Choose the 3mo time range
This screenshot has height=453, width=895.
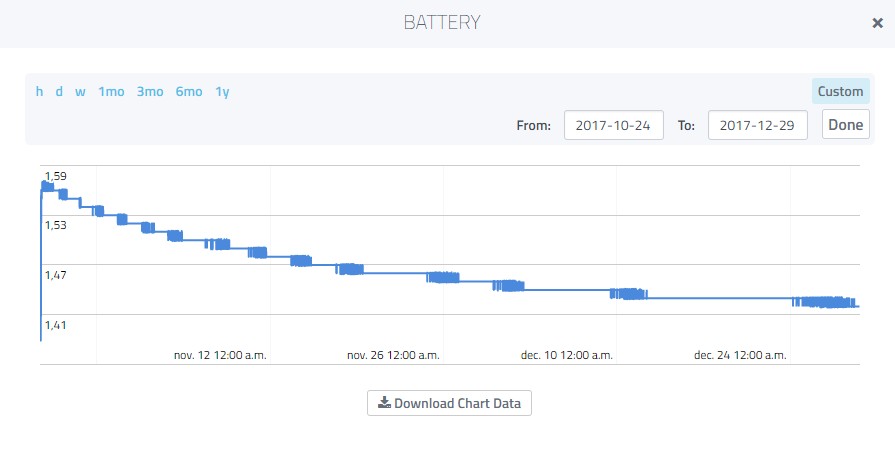click(150, 91)
